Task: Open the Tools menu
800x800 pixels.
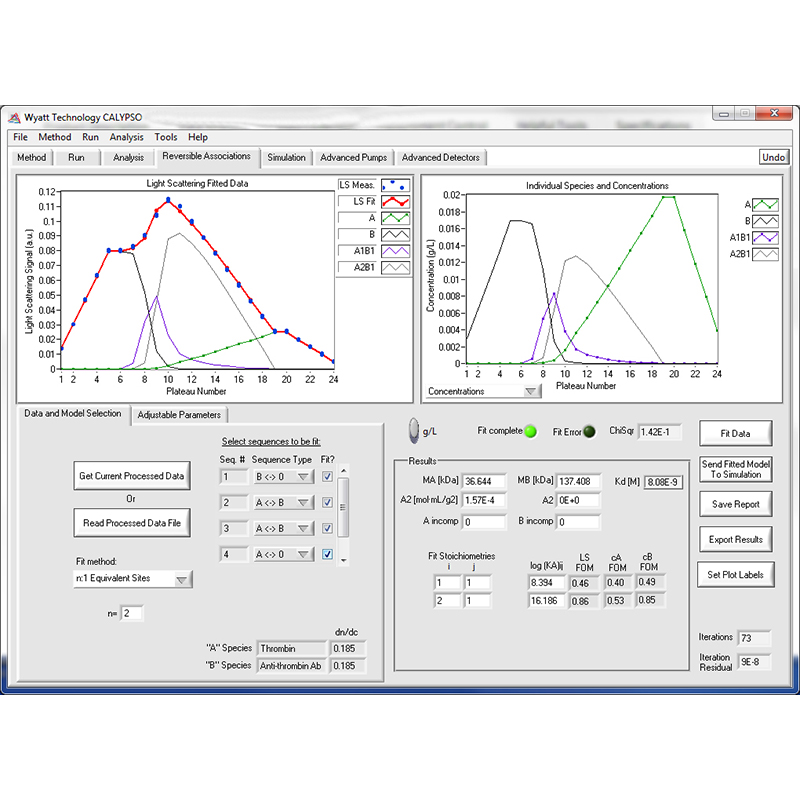Action: tap(166, 137)
